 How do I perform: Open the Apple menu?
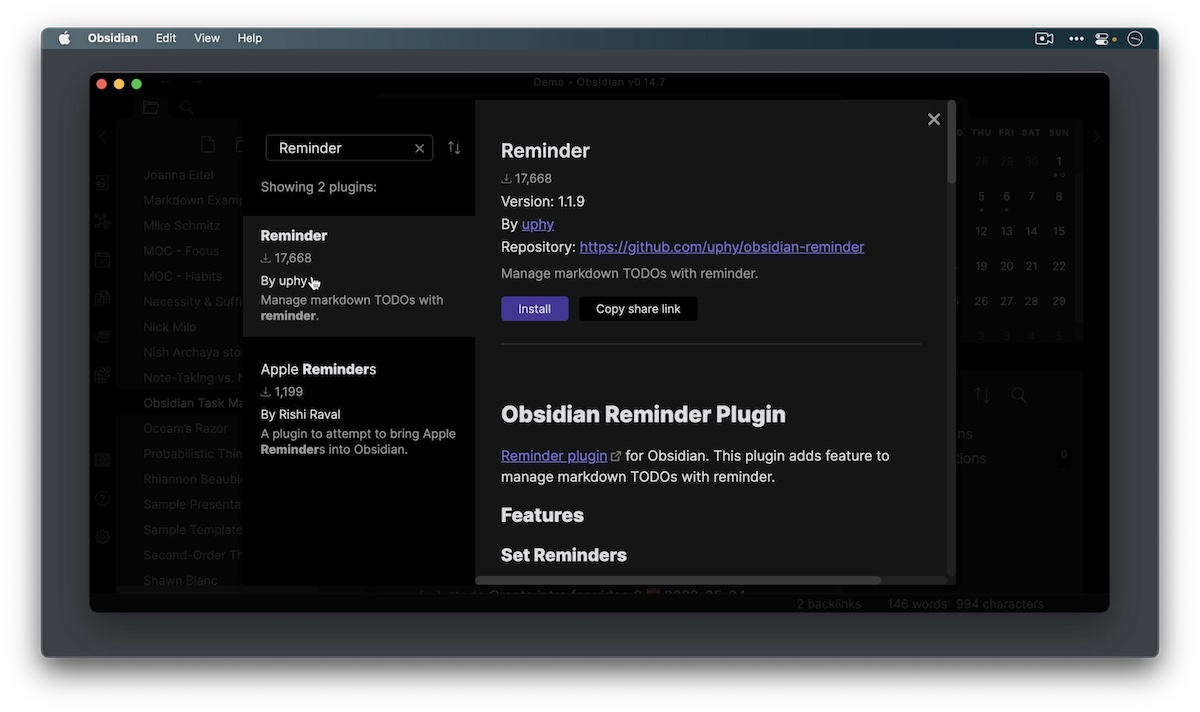coord(65,38)
